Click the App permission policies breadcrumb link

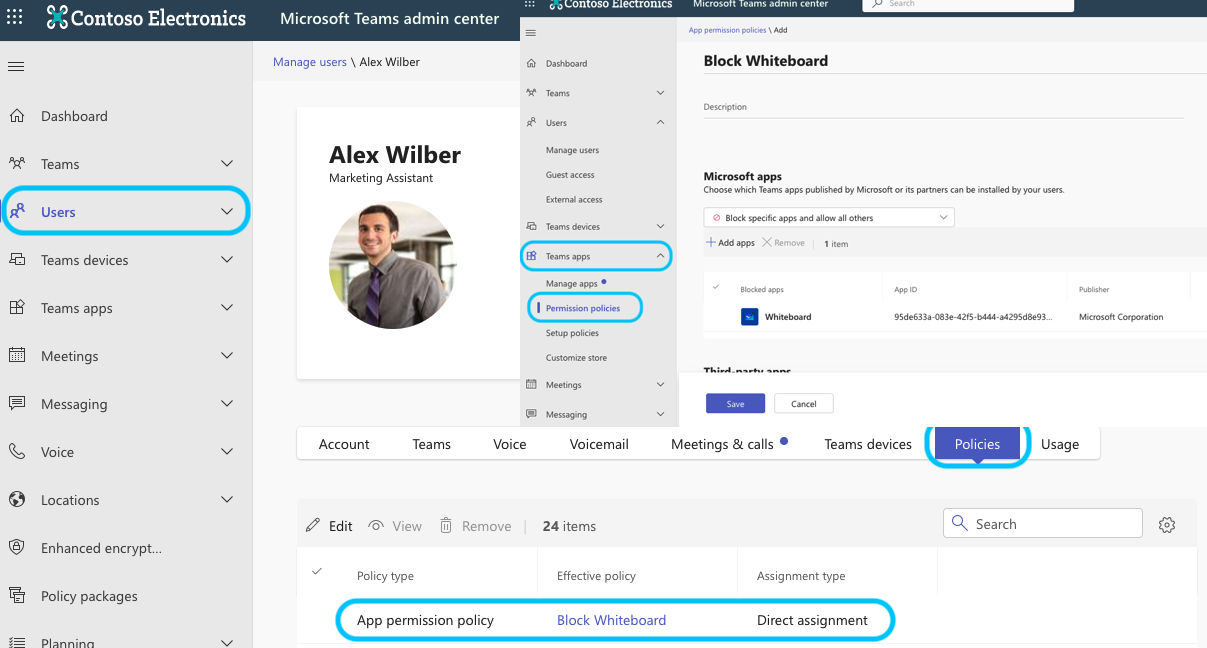point(727,30)
